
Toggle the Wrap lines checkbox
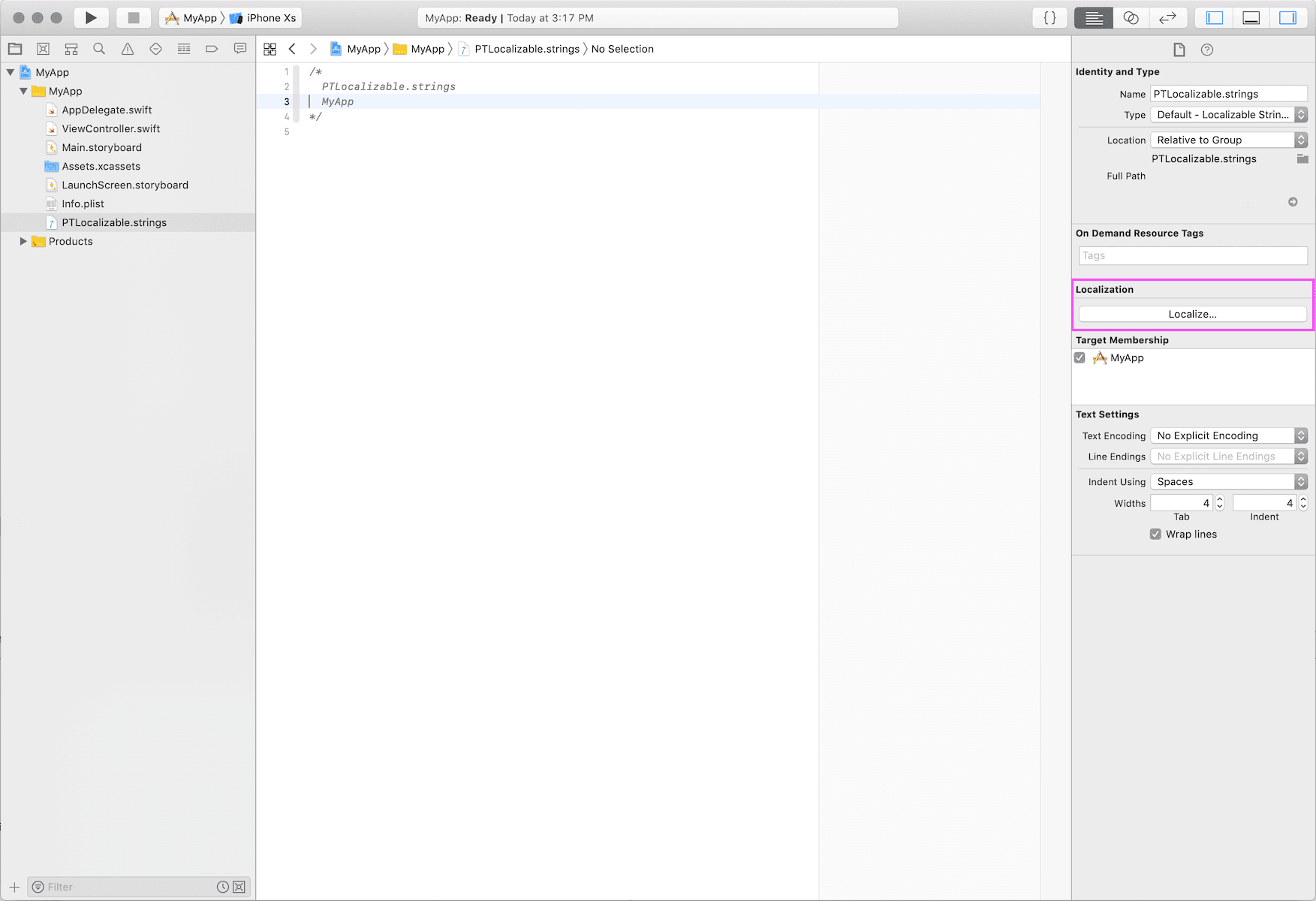coord(1155,535)
